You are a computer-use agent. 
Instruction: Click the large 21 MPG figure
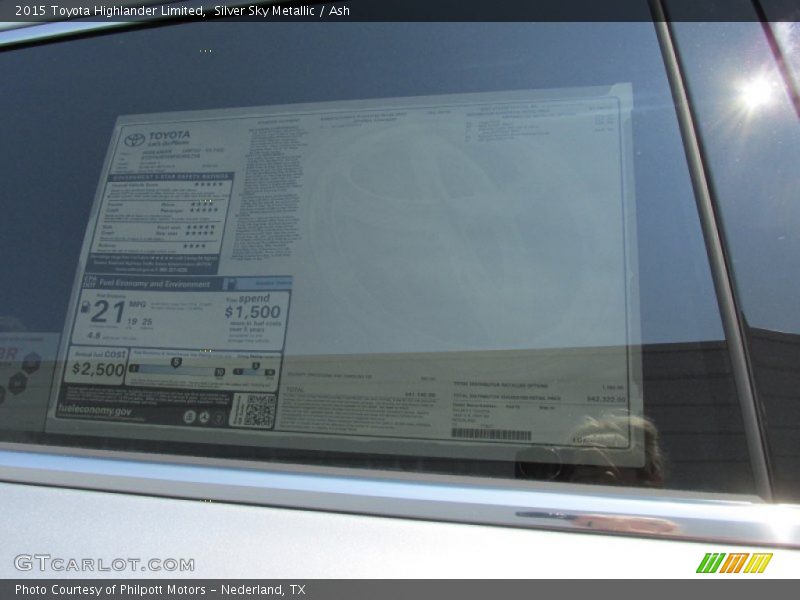tap(110, 312)
